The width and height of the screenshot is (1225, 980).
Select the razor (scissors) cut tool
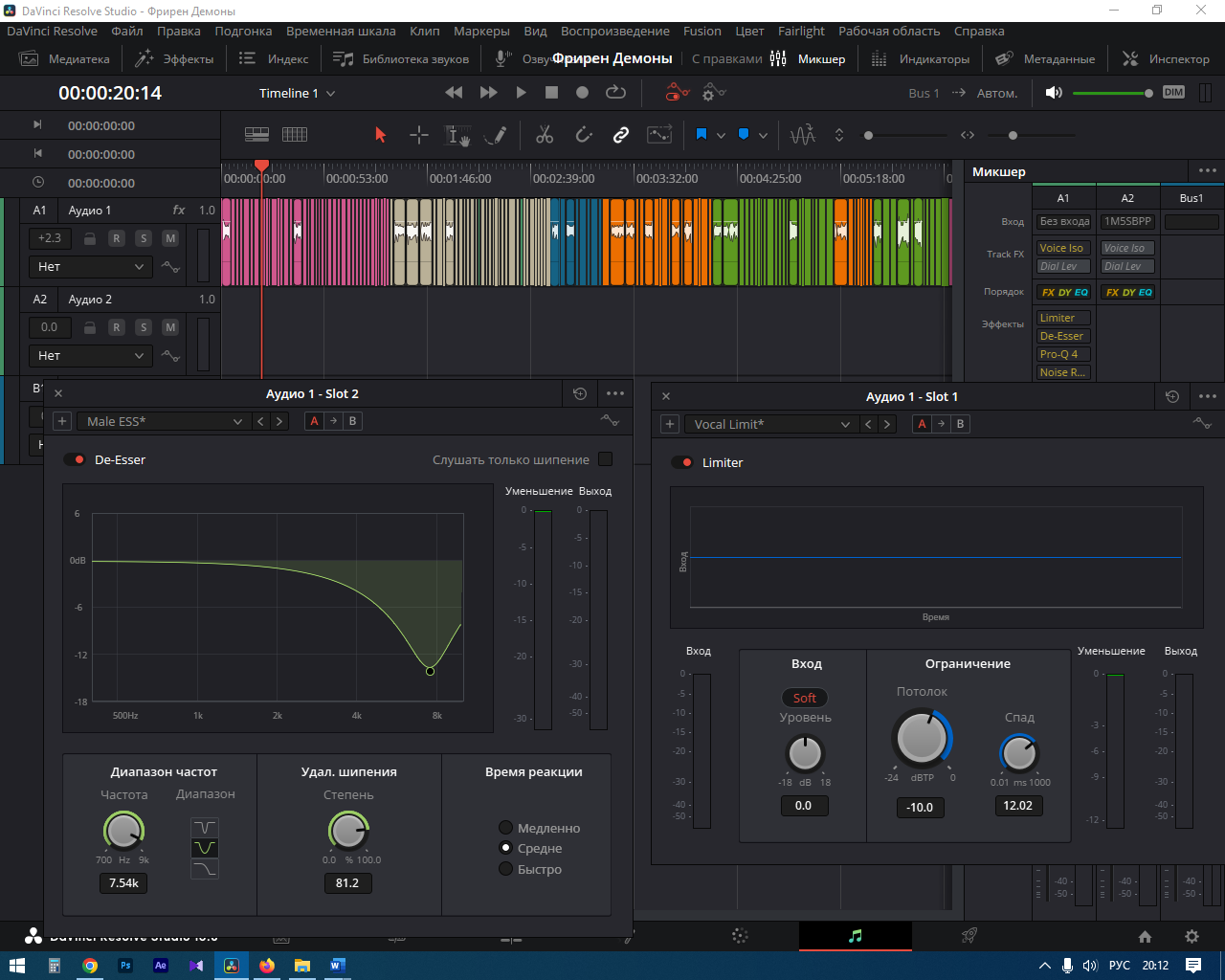(545, 135)
